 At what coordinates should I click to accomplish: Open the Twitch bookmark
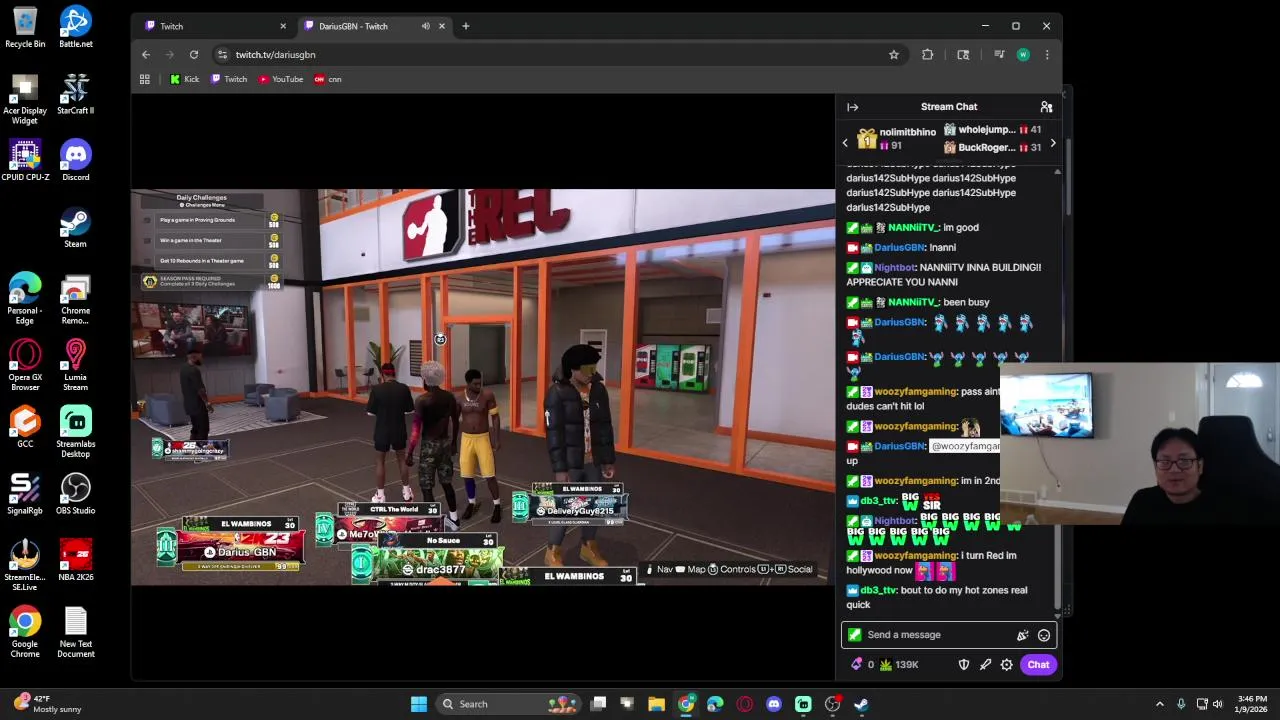tap(229, 79)
